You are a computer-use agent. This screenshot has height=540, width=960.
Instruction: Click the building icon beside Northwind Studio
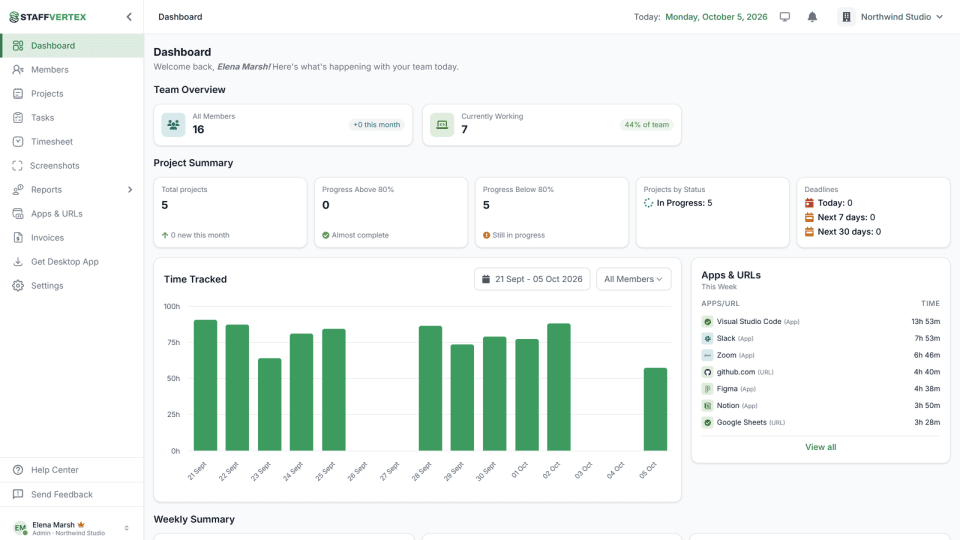(x=846, y=17)
